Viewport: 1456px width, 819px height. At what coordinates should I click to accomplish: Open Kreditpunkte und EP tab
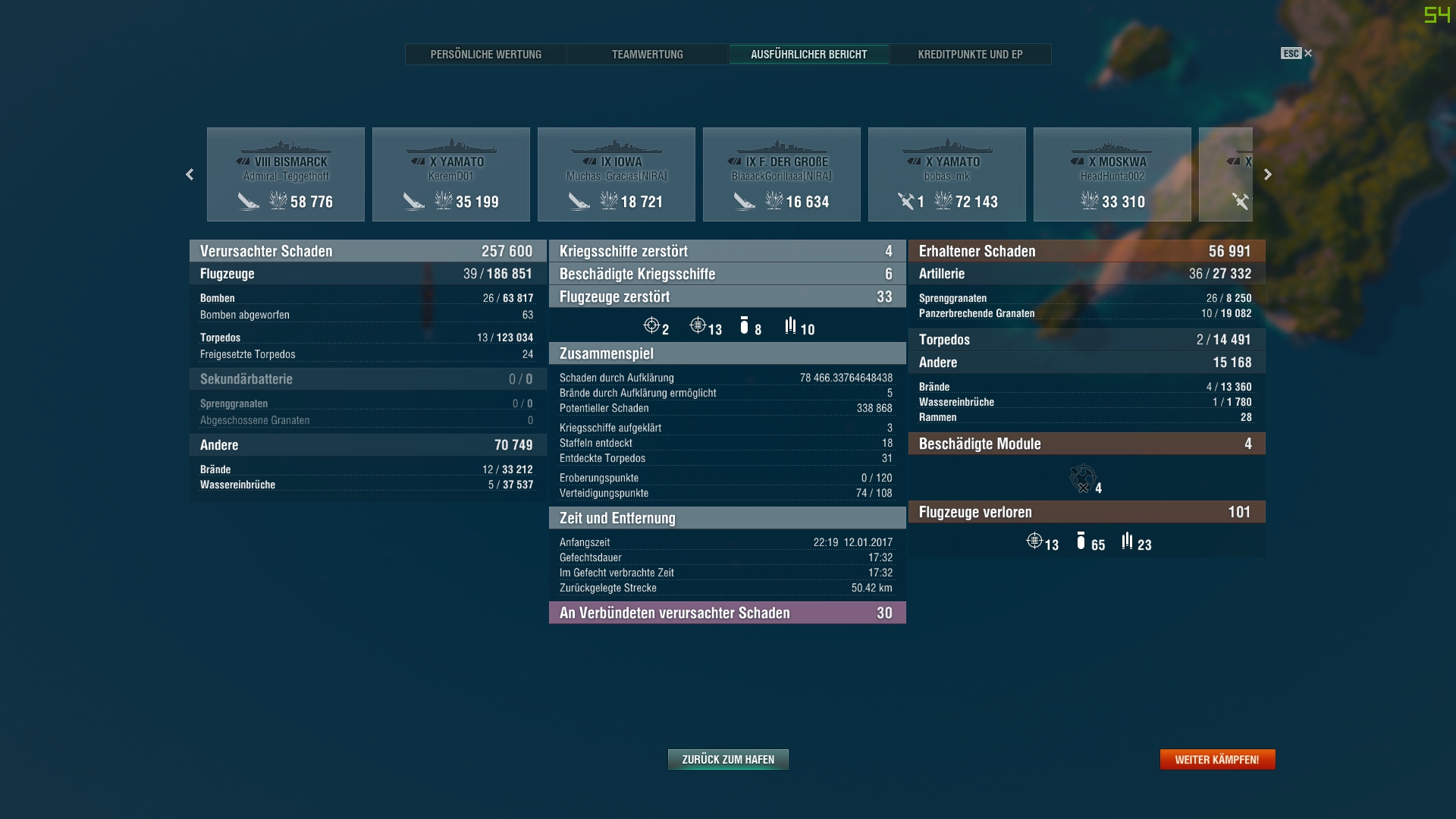pos(970,55)
